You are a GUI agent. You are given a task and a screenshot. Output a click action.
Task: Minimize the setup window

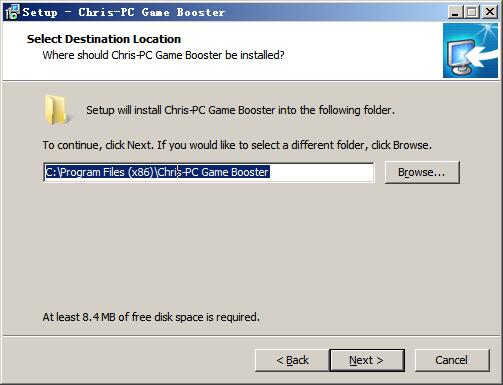click(455, 12)
